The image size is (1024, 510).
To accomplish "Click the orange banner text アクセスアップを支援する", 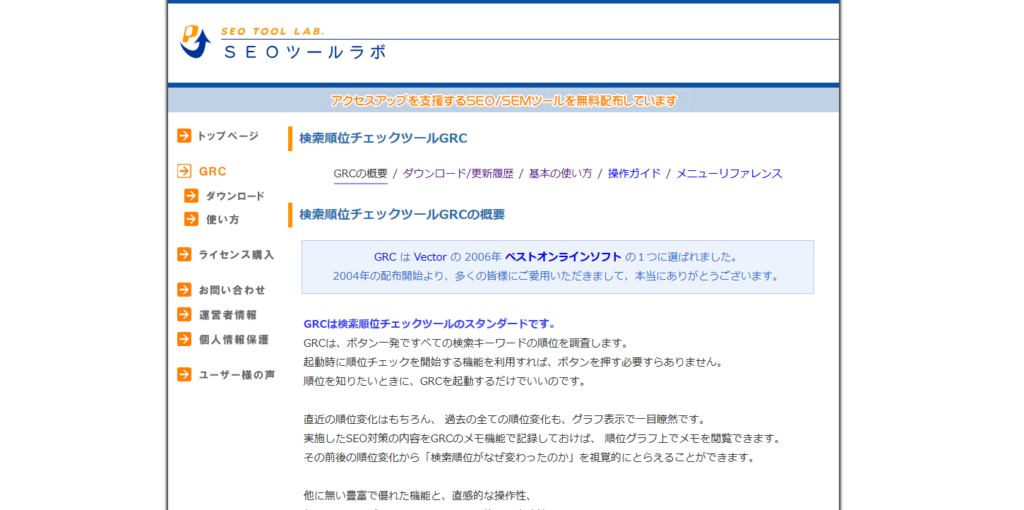I will tap(503, 101).
